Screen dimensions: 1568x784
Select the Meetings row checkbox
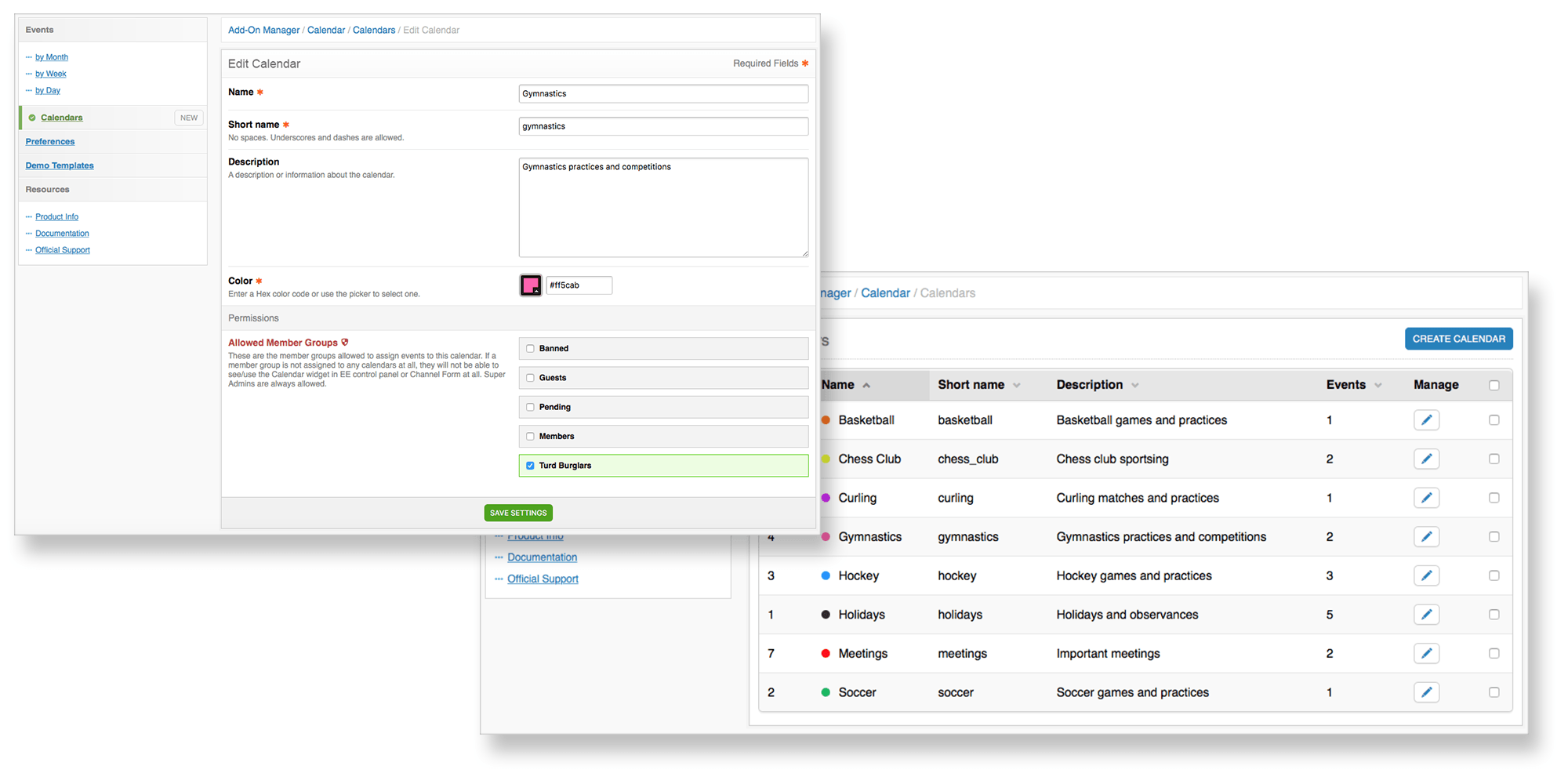1494,653
